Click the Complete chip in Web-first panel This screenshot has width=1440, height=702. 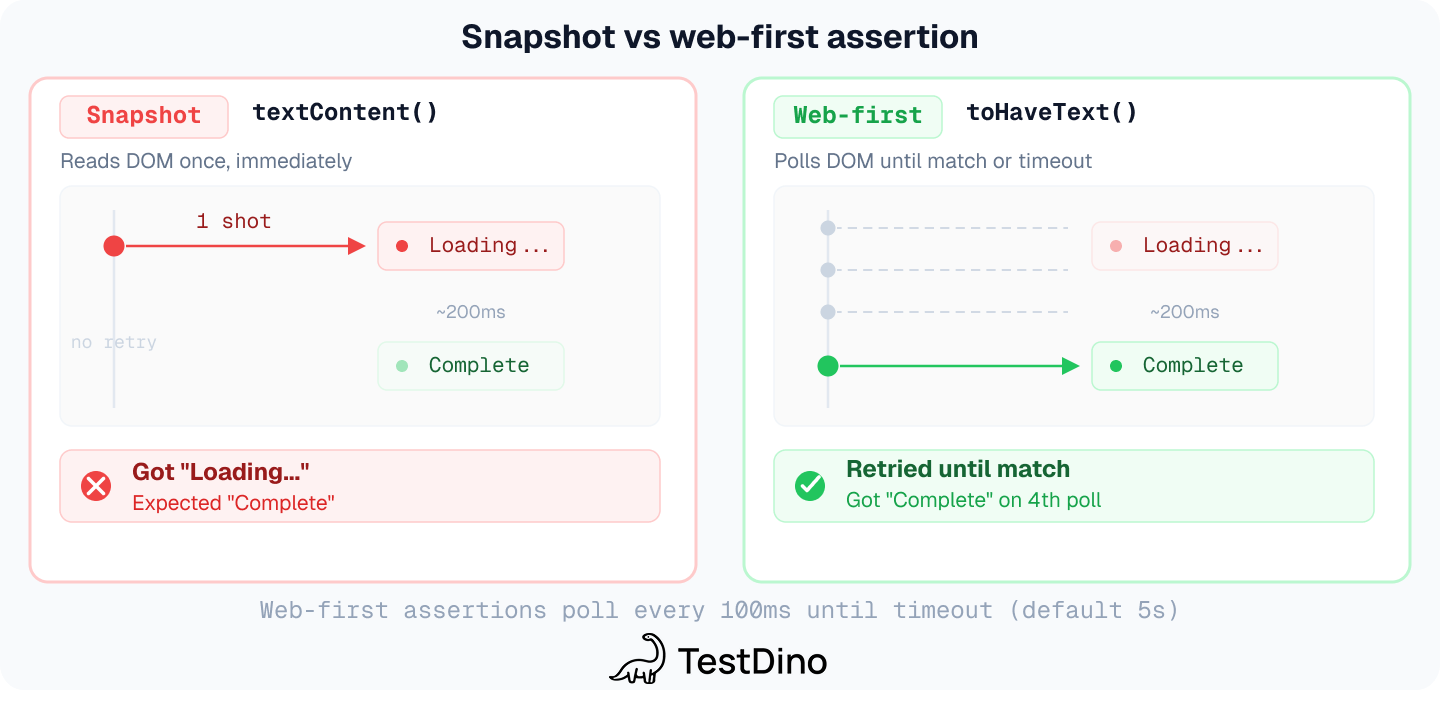click(1185, 366)
